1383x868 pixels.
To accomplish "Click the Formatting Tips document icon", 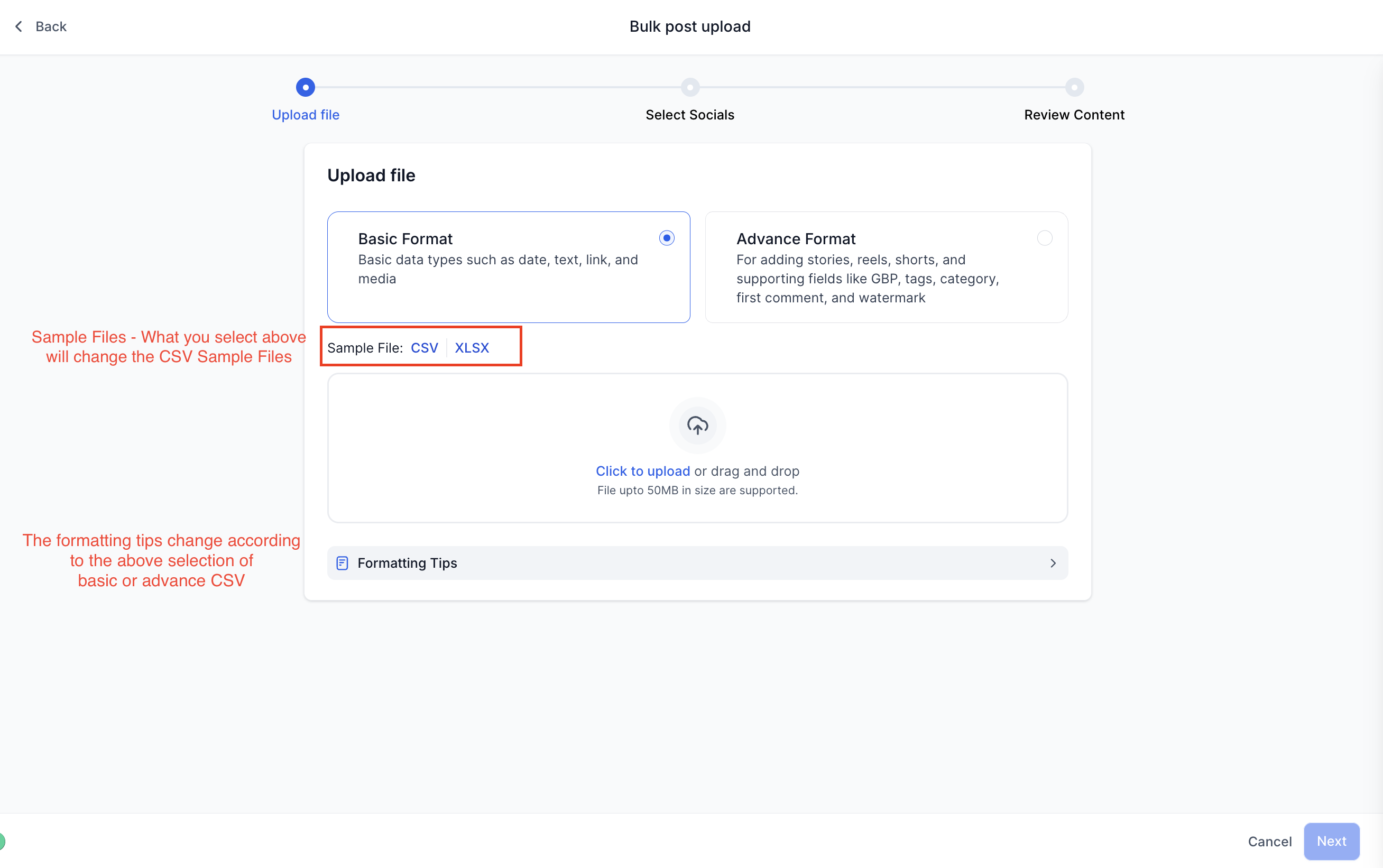I will (x=342, y=563).
